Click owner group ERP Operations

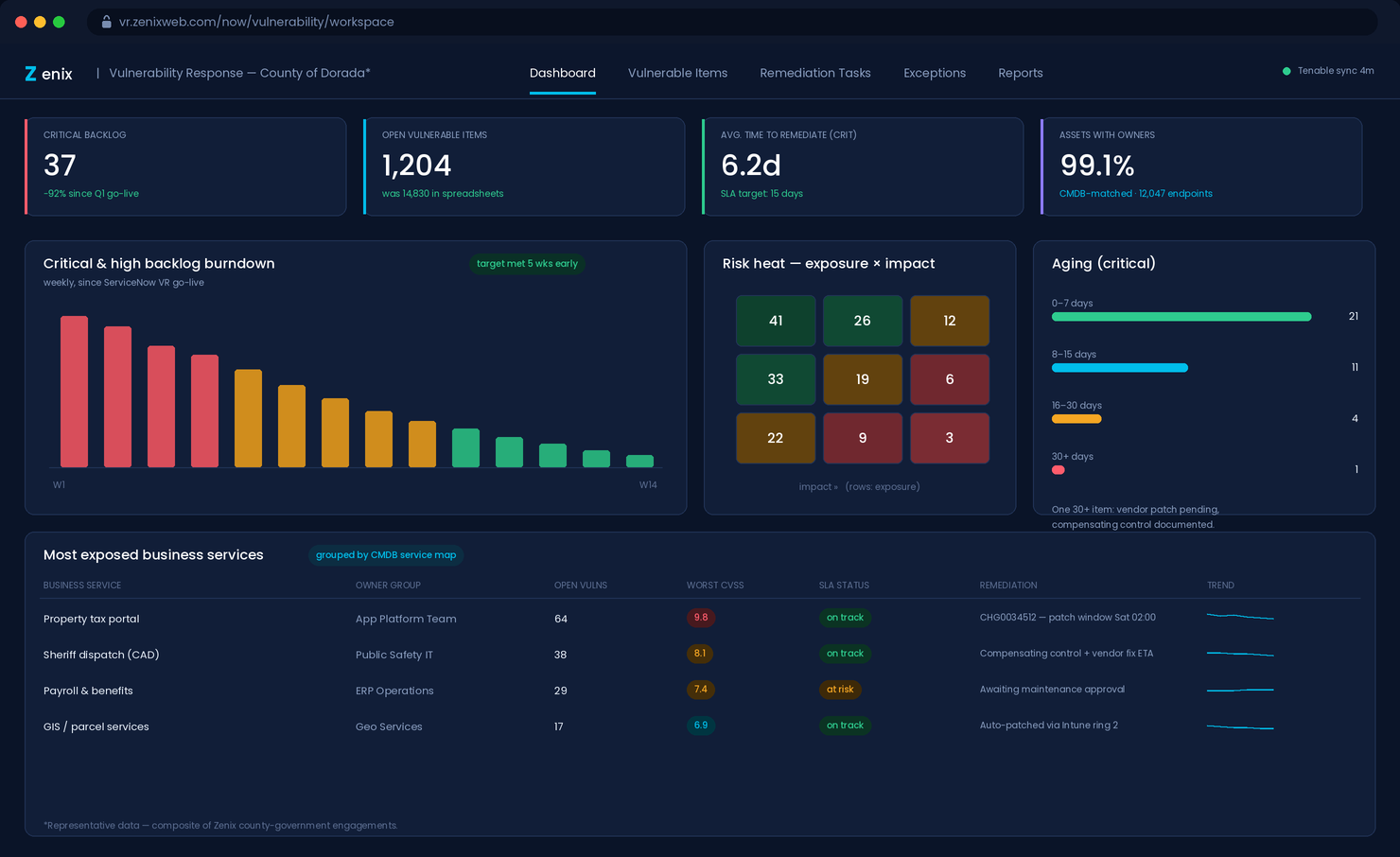click(394, 691)
